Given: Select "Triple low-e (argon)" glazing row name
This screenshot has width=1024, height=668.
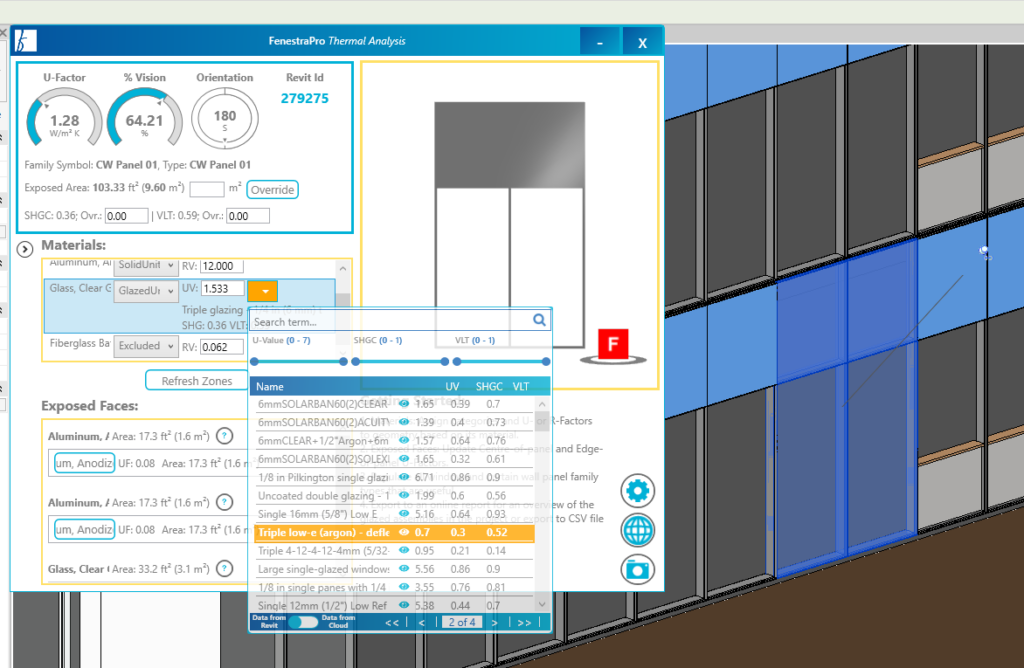Looking at the screenshot, I should (x=323, y=532).
